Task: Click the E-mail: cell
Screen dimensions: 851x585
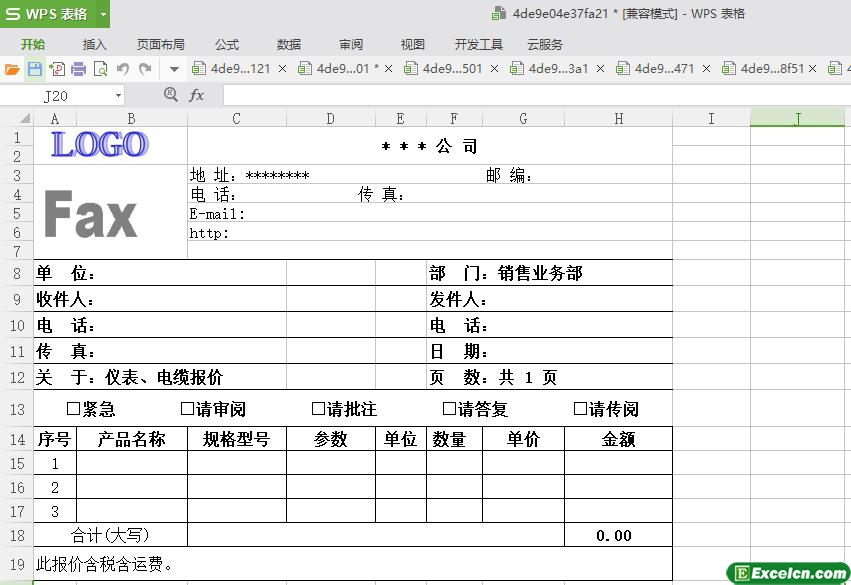Action: pos(429,213)
